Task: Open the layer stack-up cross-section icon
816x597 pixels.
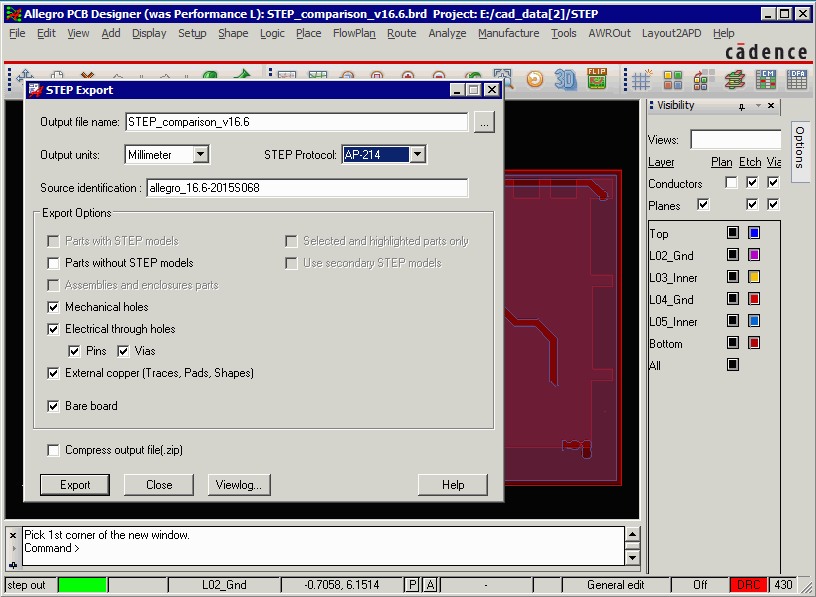Action: pyautogui.click(x=735, y=80)
